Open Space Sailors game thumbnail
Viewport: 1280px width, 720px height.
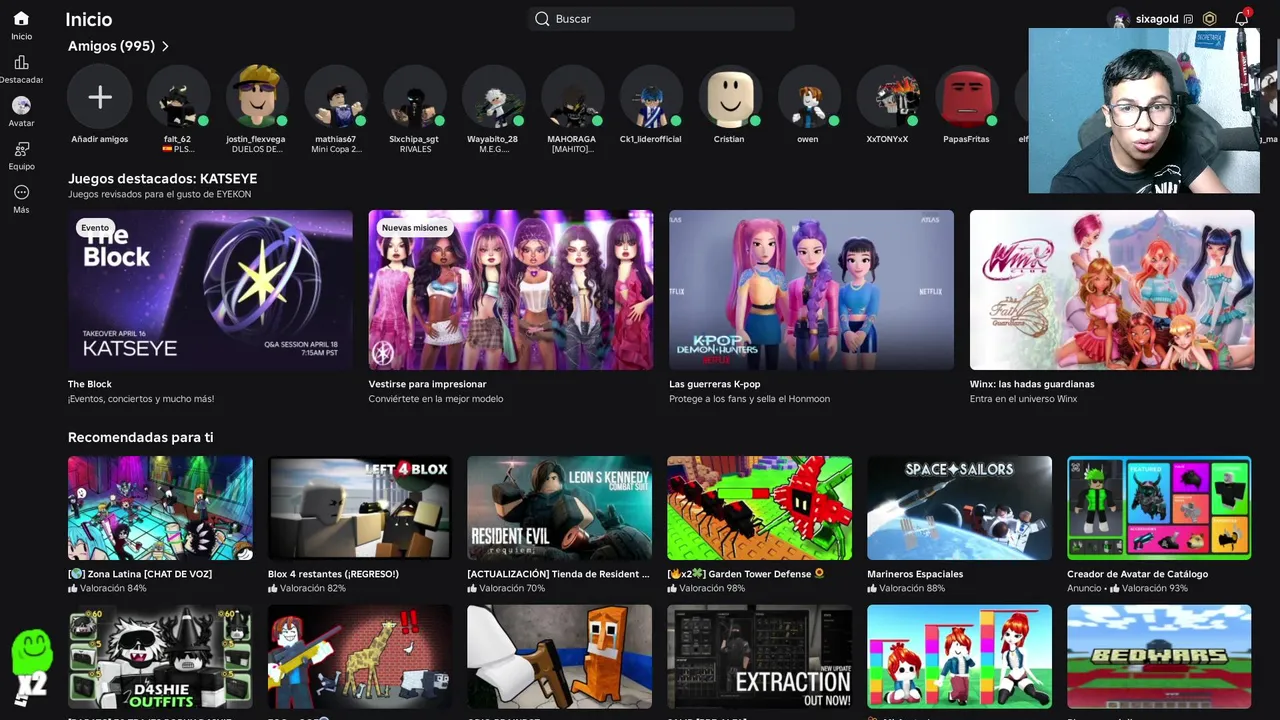960,508
